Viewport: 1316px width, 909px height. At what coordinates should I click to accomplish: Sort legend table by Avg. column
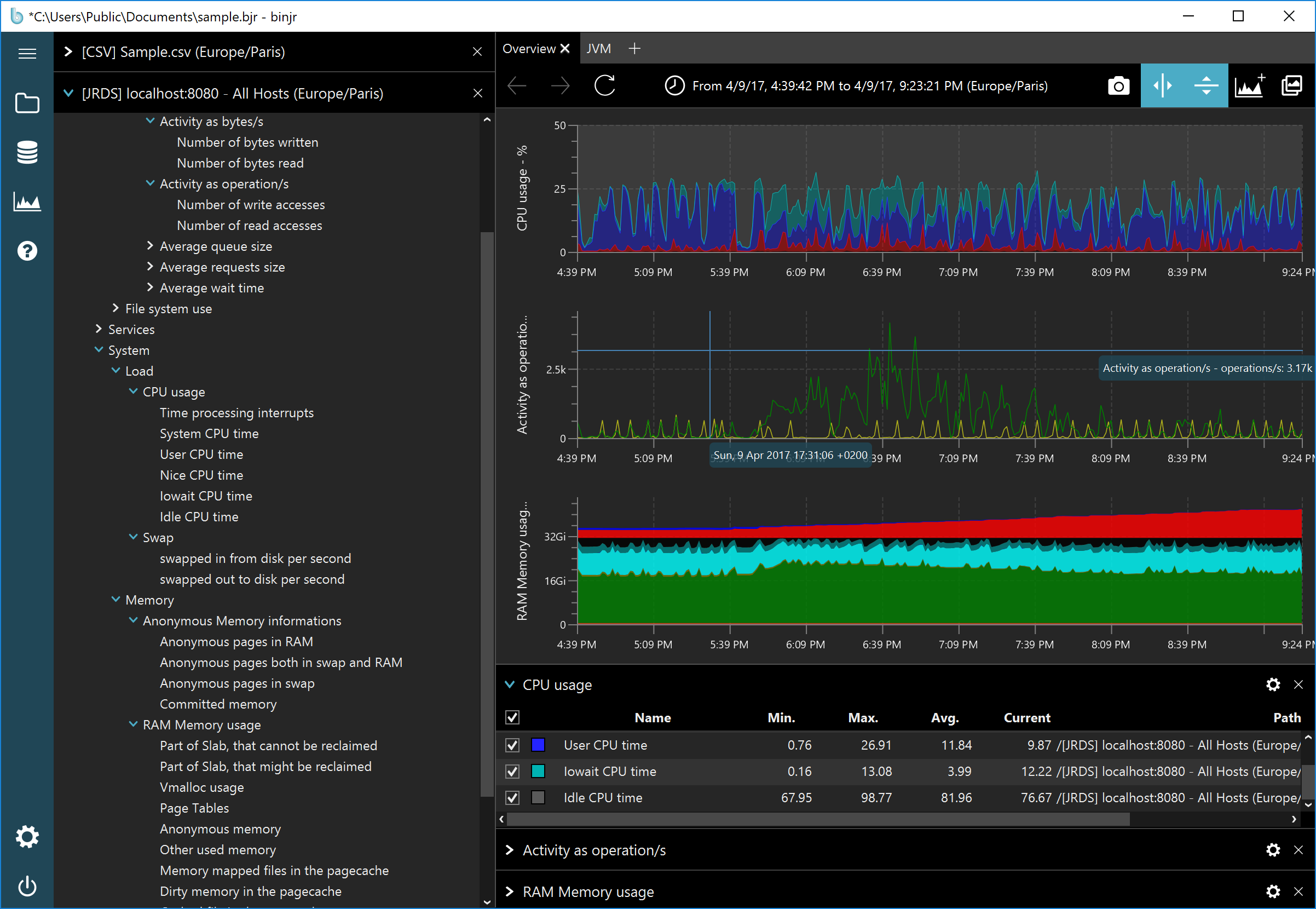(x=945, y=718)
